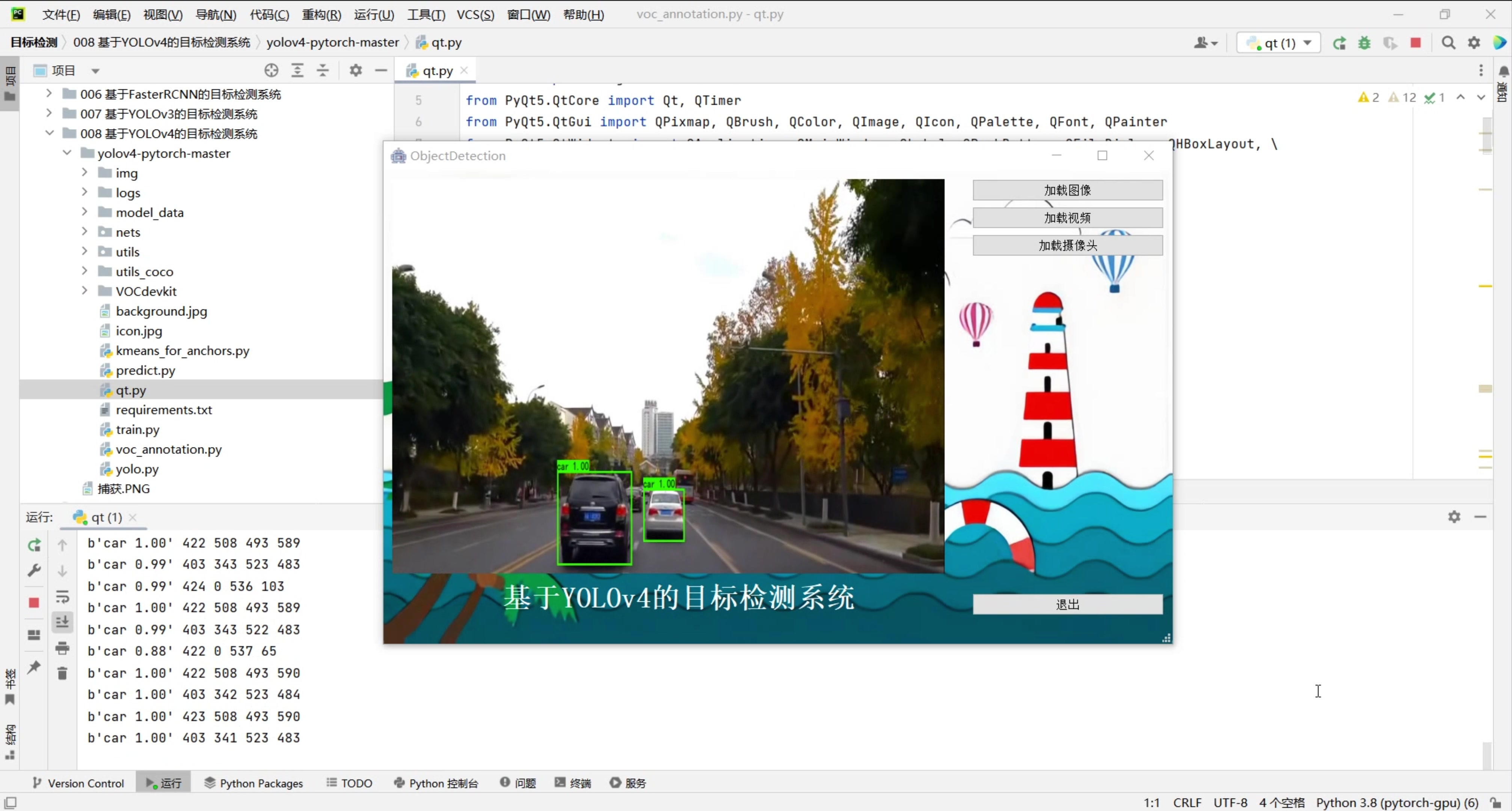
Task: Select opened file locate target icon
Action: click(271, 71)
